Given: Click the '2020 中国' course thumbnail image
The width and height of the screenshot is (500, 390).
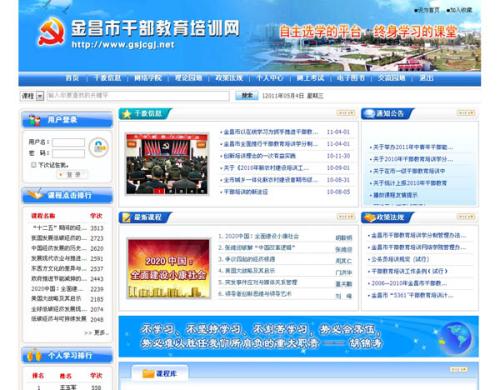Looking at the screenshot, I should pos(169,268).
